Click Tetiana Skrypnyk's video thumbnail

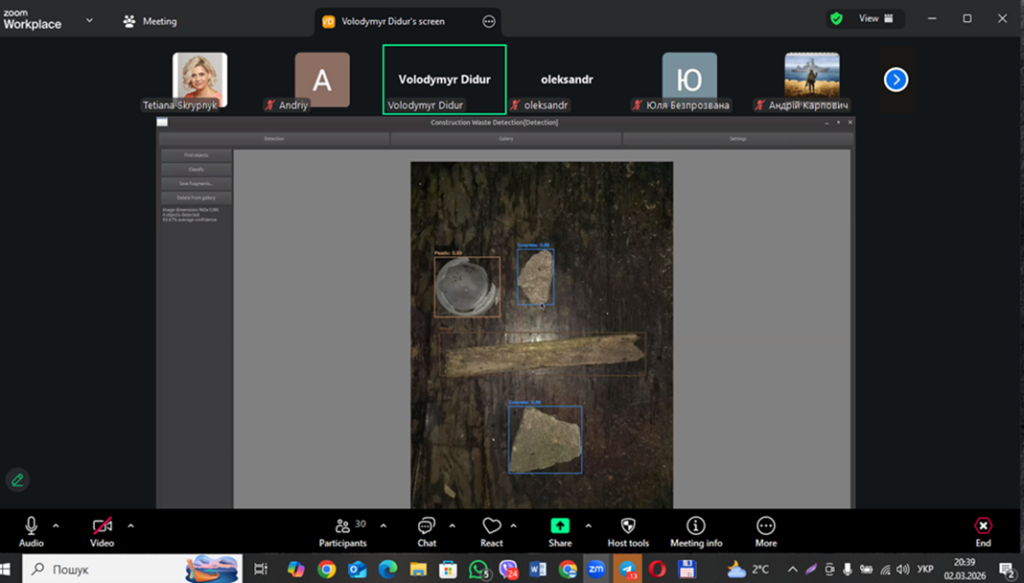[200, 78]
